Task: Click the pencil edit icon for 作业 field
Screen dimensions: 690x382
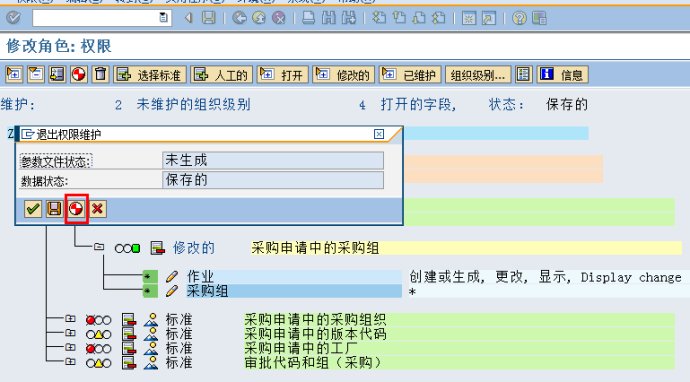Action: click(172, 276)
